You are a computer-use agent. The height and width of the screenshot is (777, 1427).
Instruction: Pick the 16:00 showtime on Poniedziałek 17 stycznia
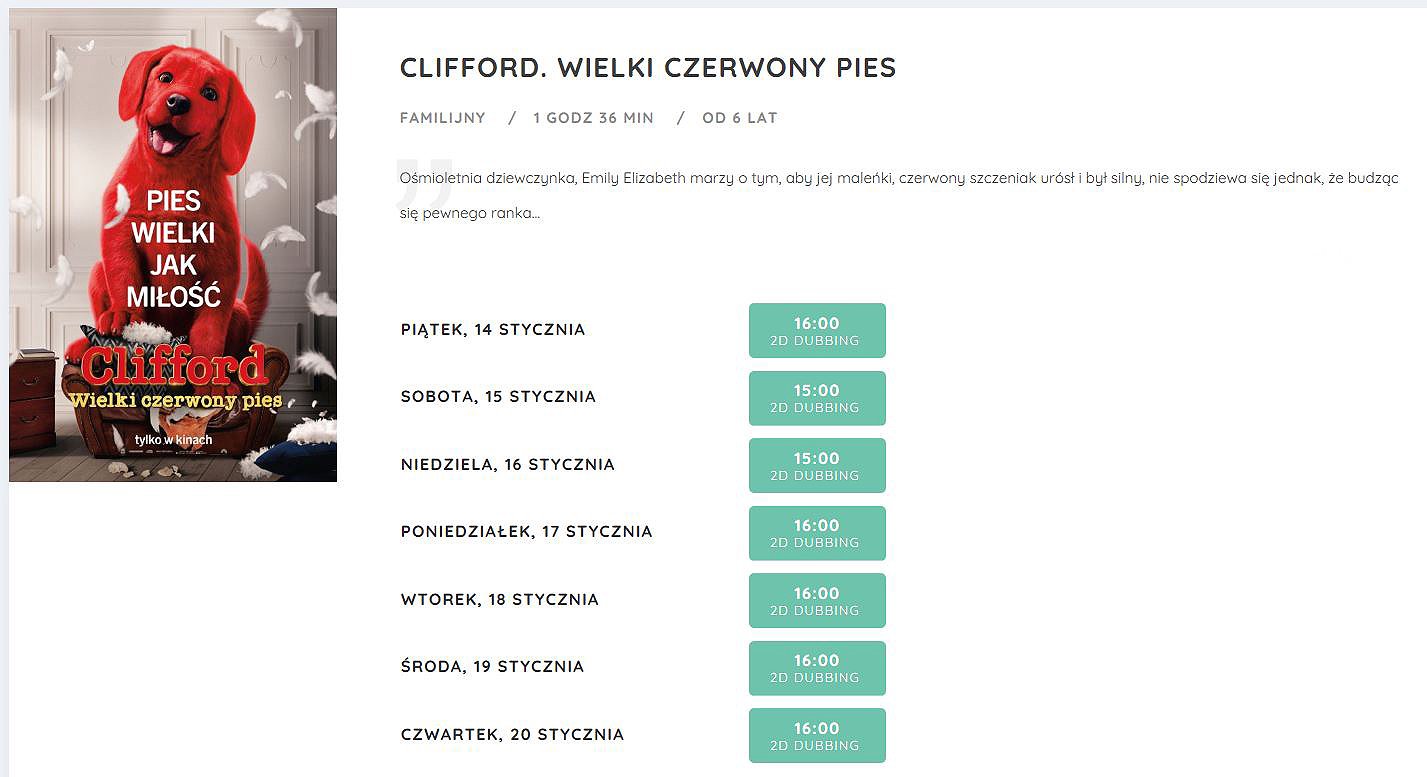click(x=817, y=533)
